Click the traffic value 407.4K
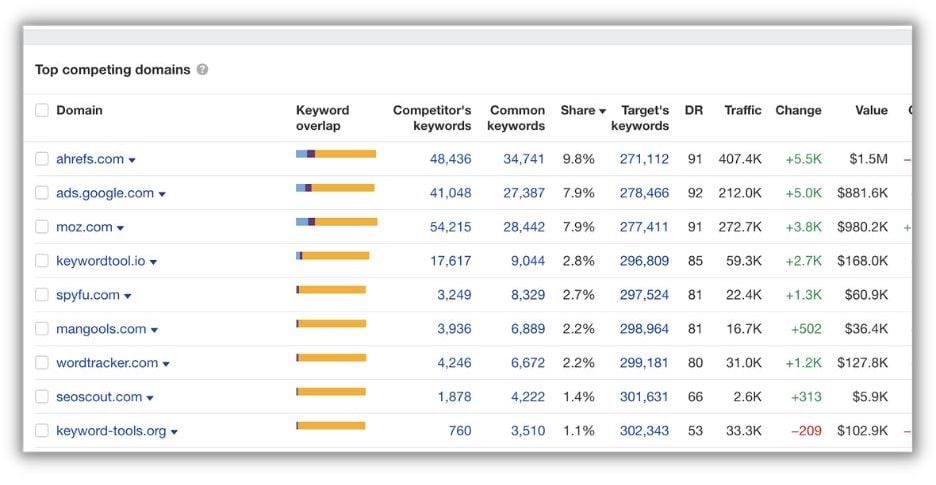This screenshot has height=485, width=936. click(740, 159)
